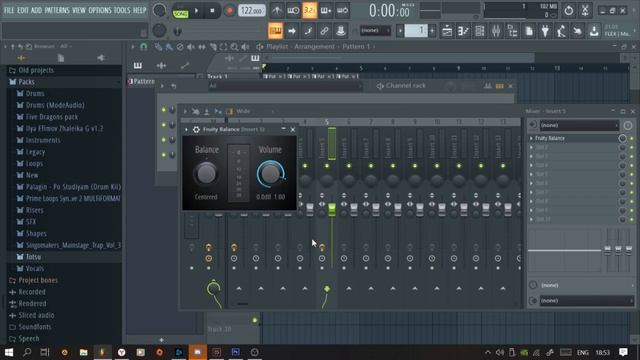Open the Five Dragons pack folder

pyautogui.click(x=52, y=117)
